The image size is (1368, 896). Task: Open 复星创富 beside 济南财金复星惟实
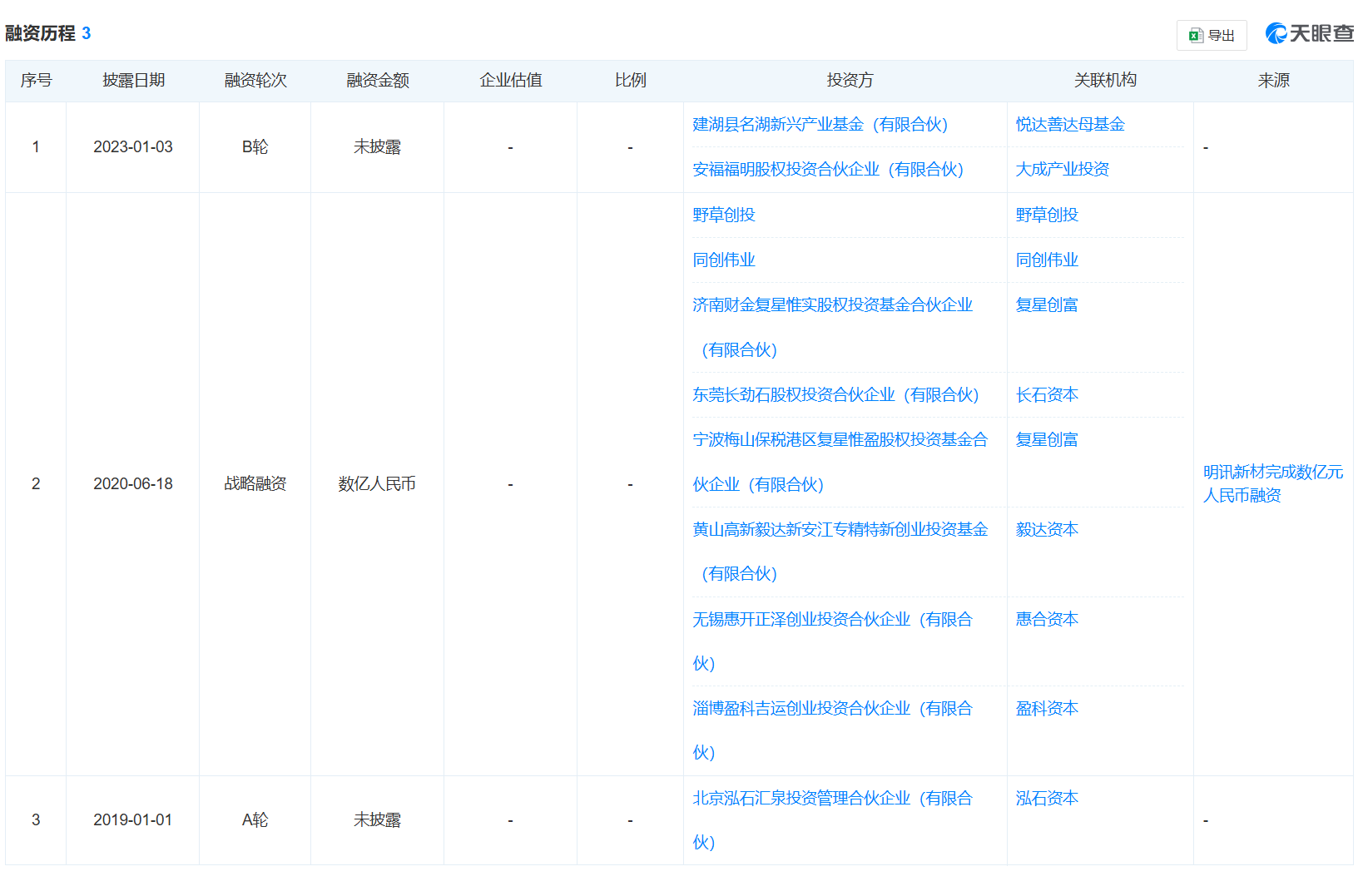click(x=1047, y=304)
